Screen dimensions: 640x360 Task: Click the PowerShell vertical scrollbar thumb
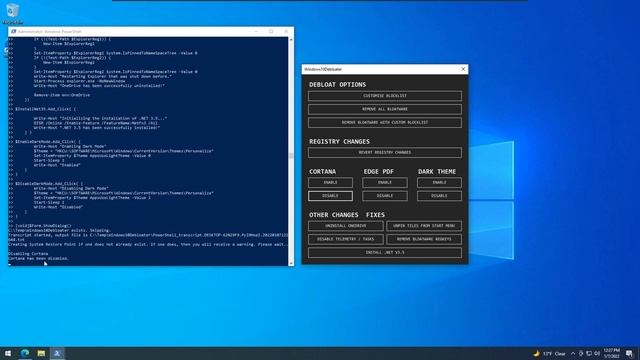point(291,156)
